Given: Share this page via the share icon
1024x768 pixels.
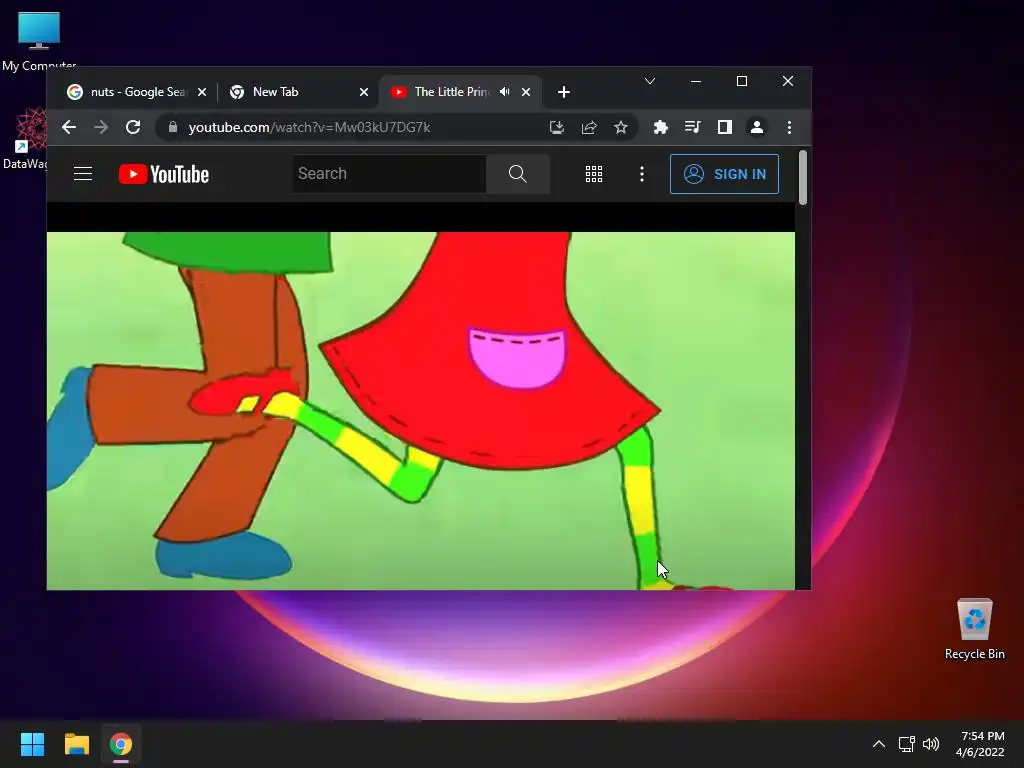Looking at the screenshot, I should (589, 127).
